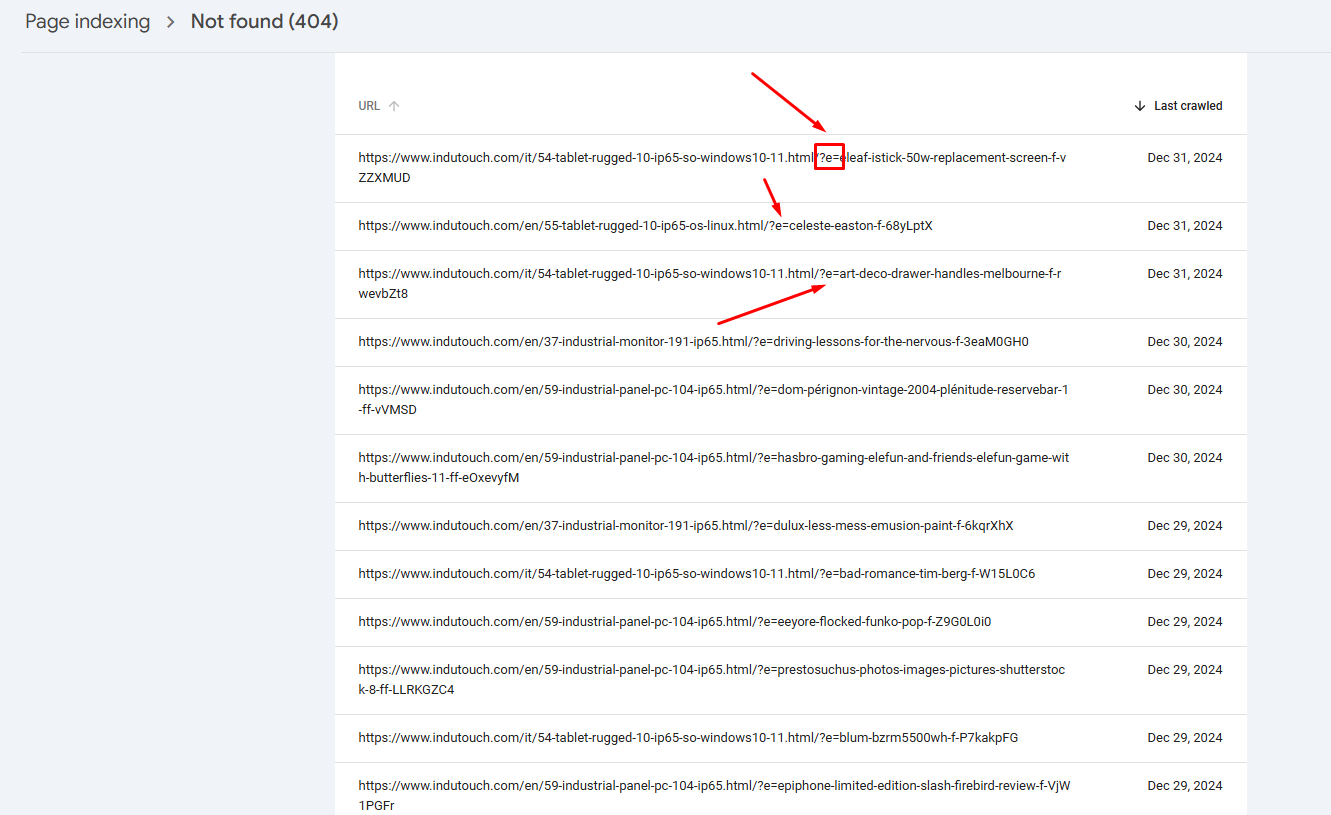Go back to the Page indexing breadcrumb
This screenshot has width=1331, height=815.
(87, 21)
